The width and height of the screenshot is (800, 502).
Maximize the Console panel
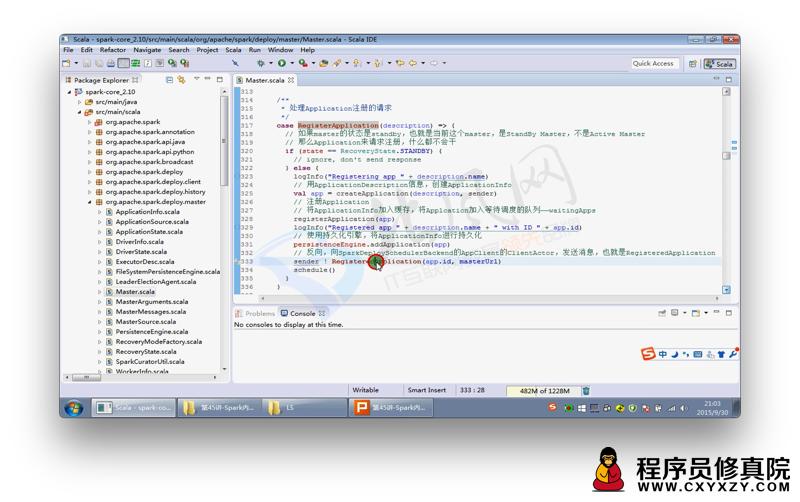coord(729,313)
